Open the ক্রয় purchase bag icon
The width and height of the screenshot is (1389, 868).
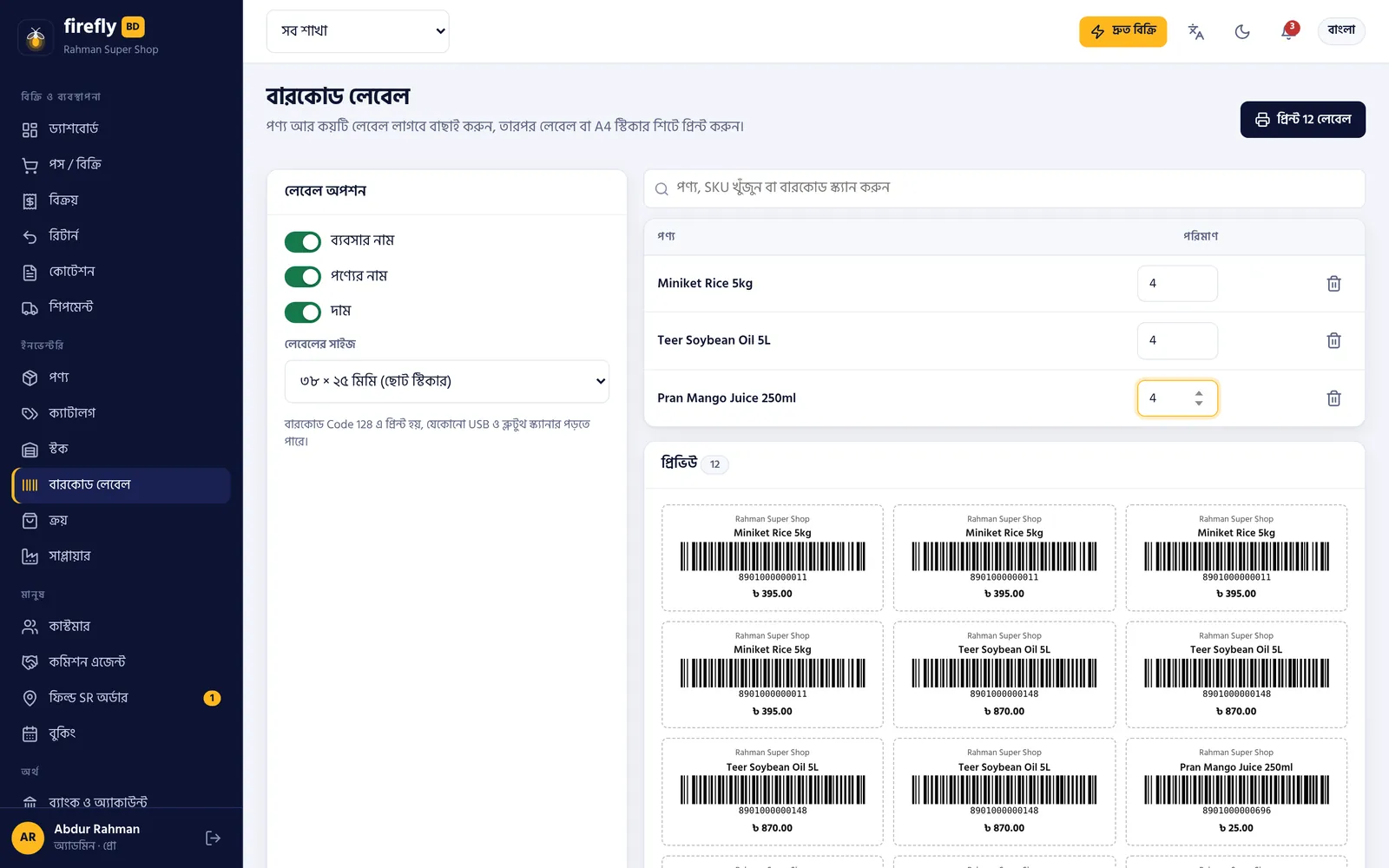[30, 521]
